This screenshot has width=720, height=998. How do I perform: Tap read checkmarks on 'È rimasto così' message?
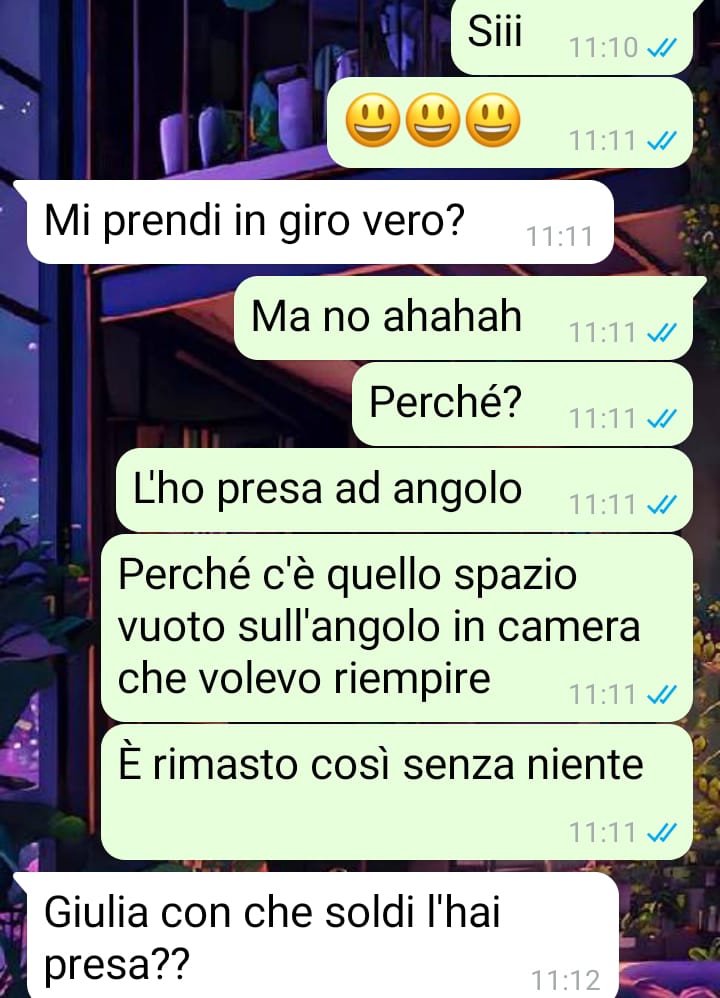661,833
